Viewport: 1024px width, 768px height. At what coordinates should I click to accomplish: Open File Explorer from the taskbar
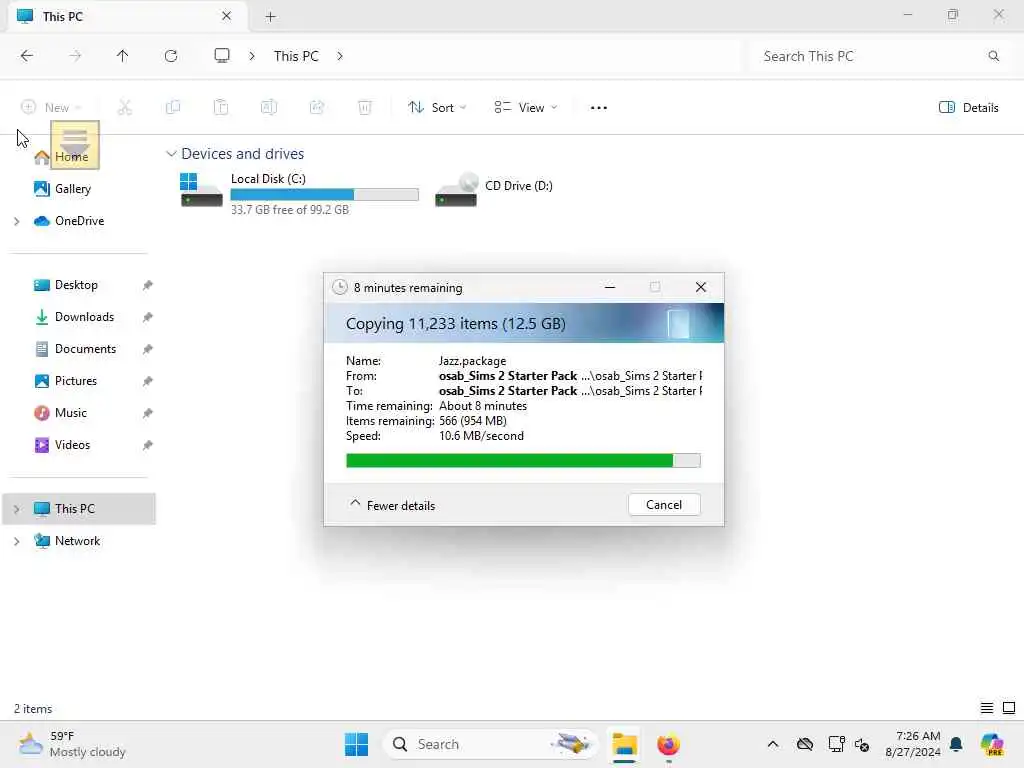[x=624, y=744]
